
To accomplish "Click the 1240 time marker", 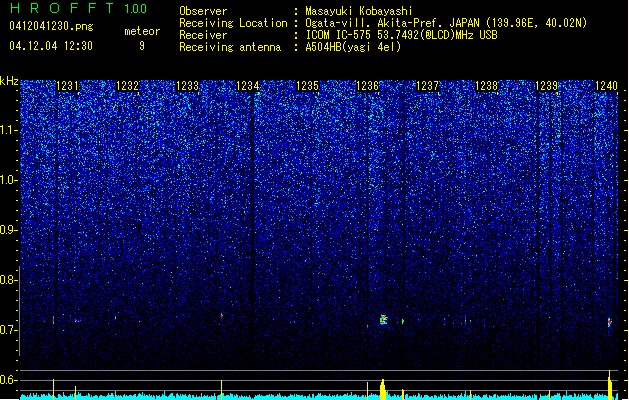I will coord(607,86).
